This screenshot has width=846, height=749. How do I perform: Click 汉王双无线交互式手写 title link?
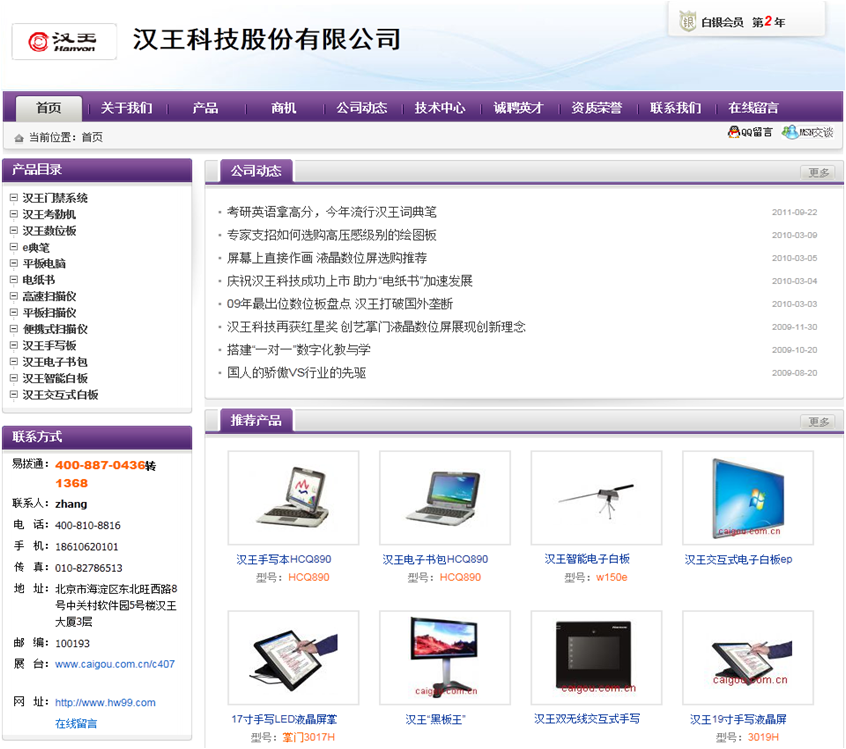(587, 719)
